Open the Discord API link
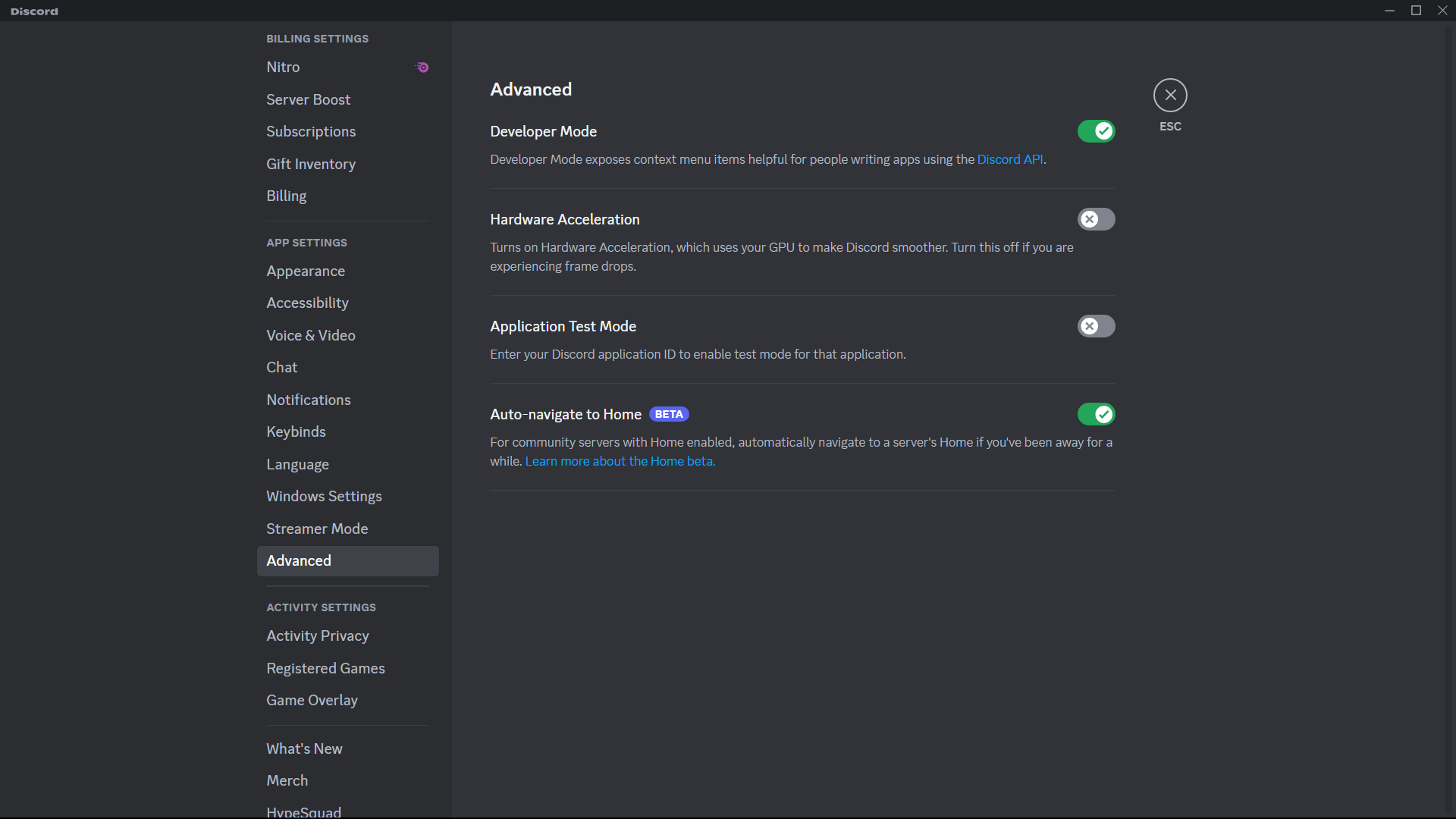1456x819 pixels. [1009, 159]
